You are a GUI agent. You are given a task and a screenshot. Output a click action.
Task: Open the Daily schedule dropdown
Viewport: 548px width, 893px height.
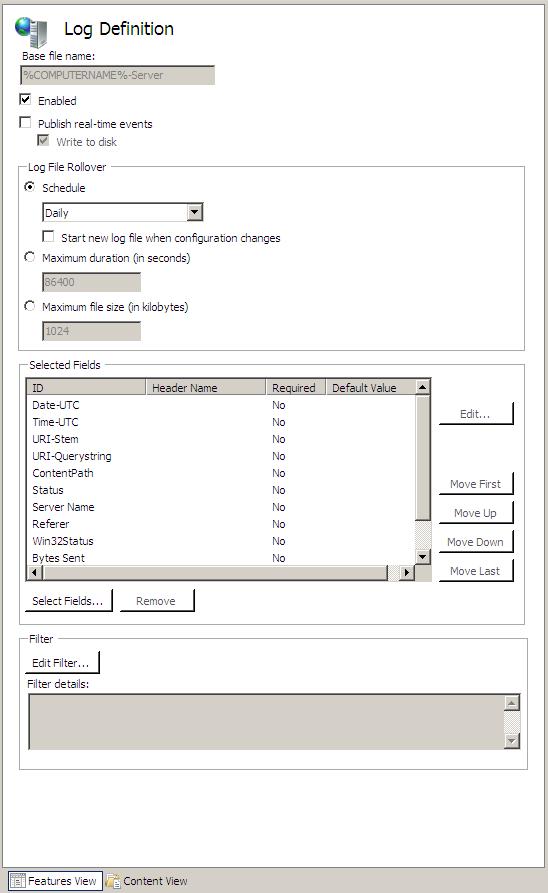pos(195,212)
